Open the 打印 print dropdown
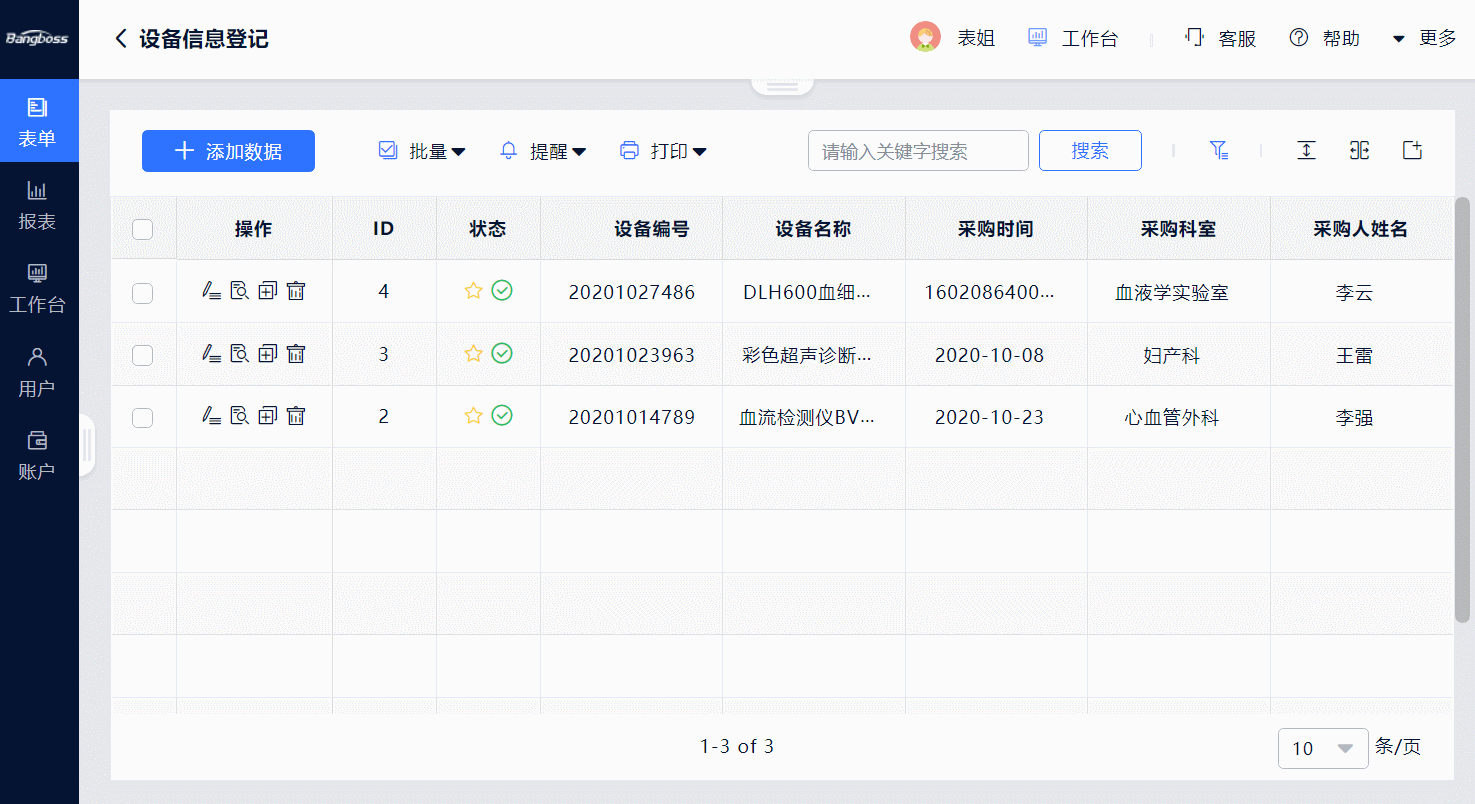Viewport: 1475px width, 804px height. [x=664, y=151]
